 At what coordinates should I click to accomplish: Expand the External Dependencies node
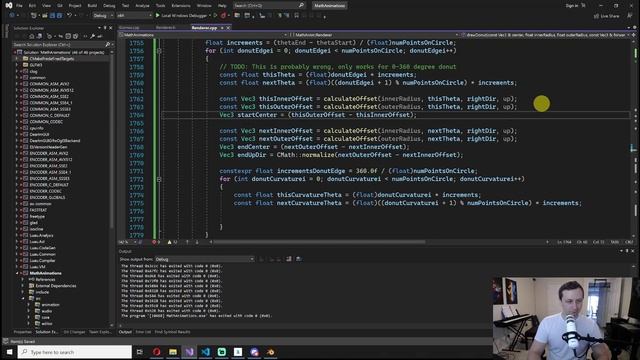[23, 286]
